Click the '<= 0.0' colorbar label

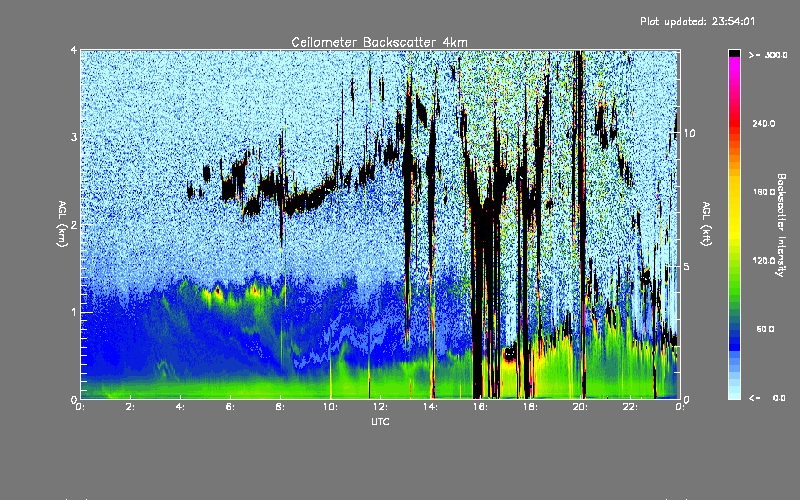(x=767, y=397)
